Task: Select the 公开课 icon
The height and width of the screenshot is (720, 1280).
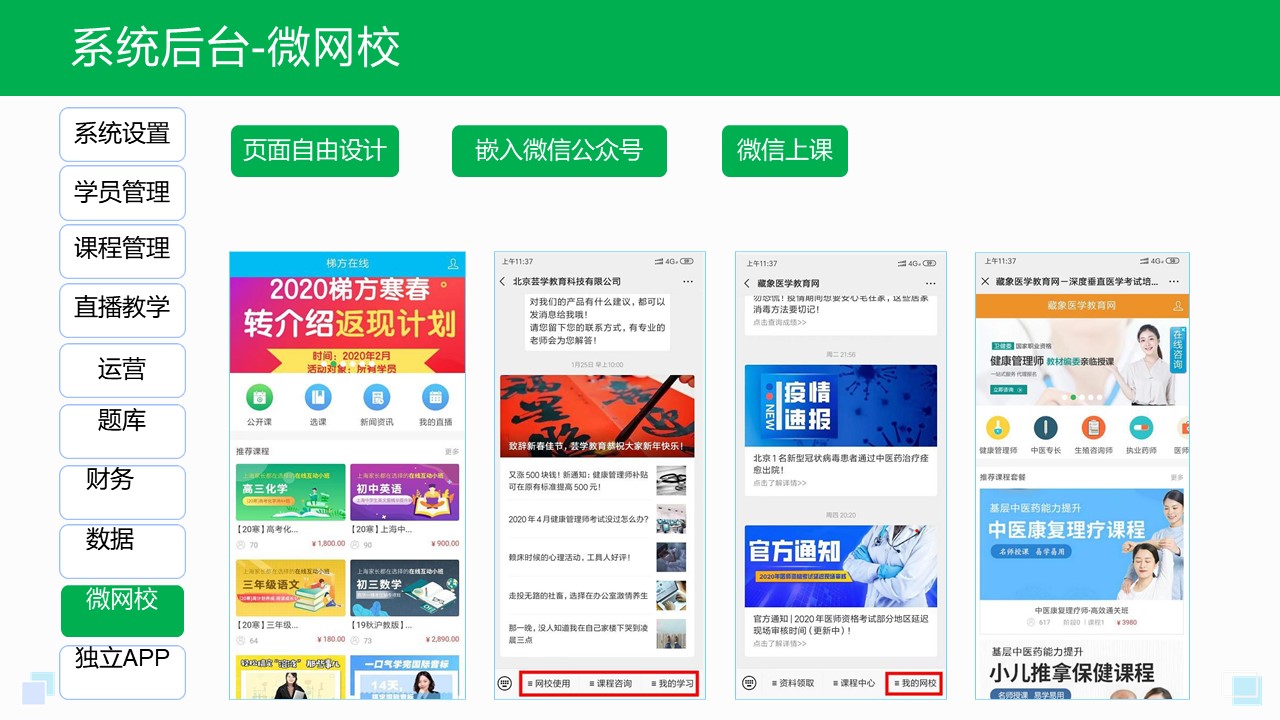Action: click(x=259, y=397)
